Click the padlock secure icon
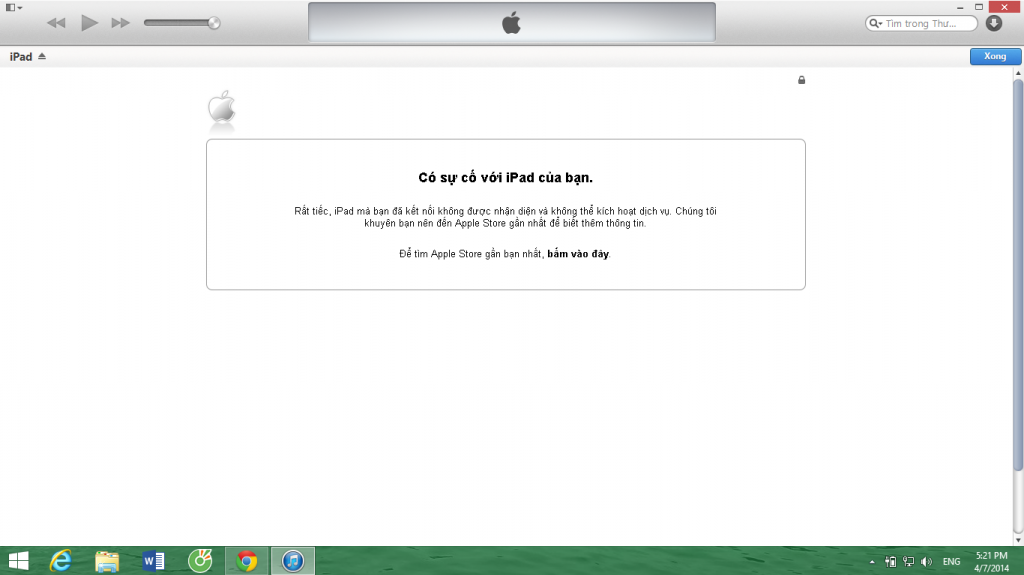Screen dimensions: 1024x575 tap(801, 80)
